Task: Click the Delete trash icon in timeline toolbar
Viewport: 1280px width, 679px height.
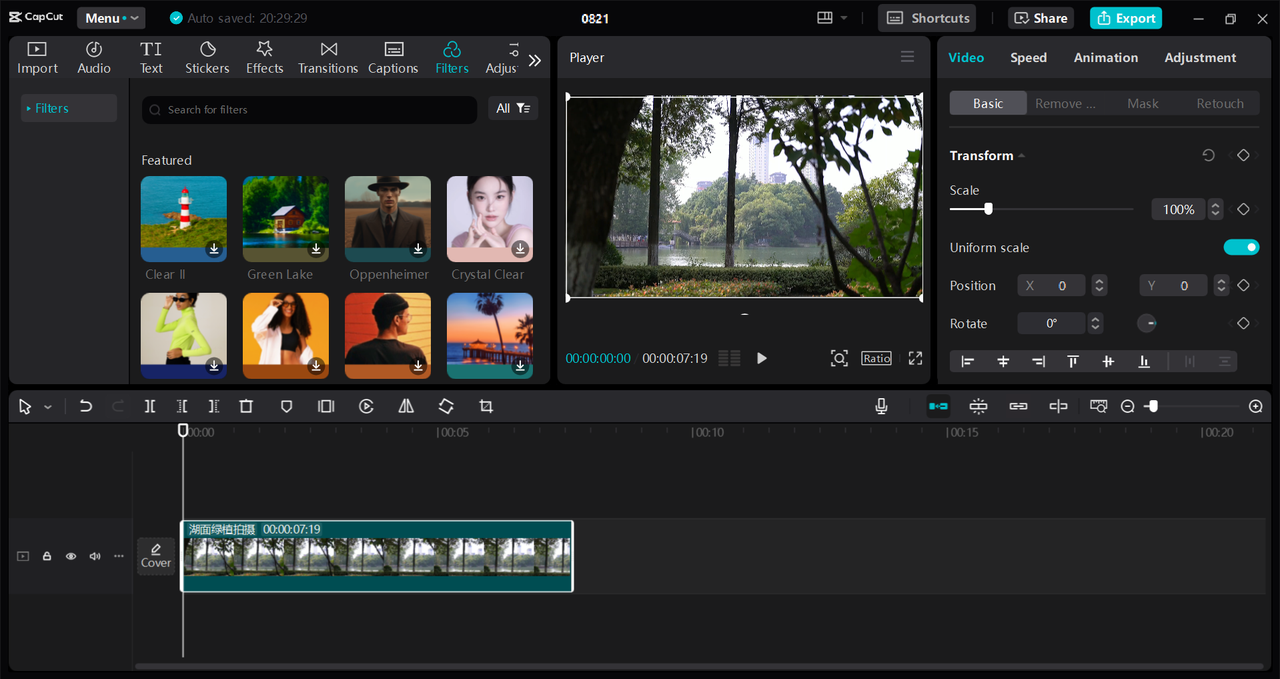Action: pos(246,407)
